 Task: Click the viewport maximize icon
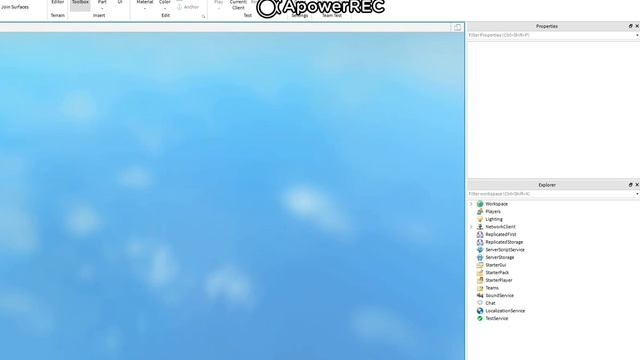tap(458, 27)
